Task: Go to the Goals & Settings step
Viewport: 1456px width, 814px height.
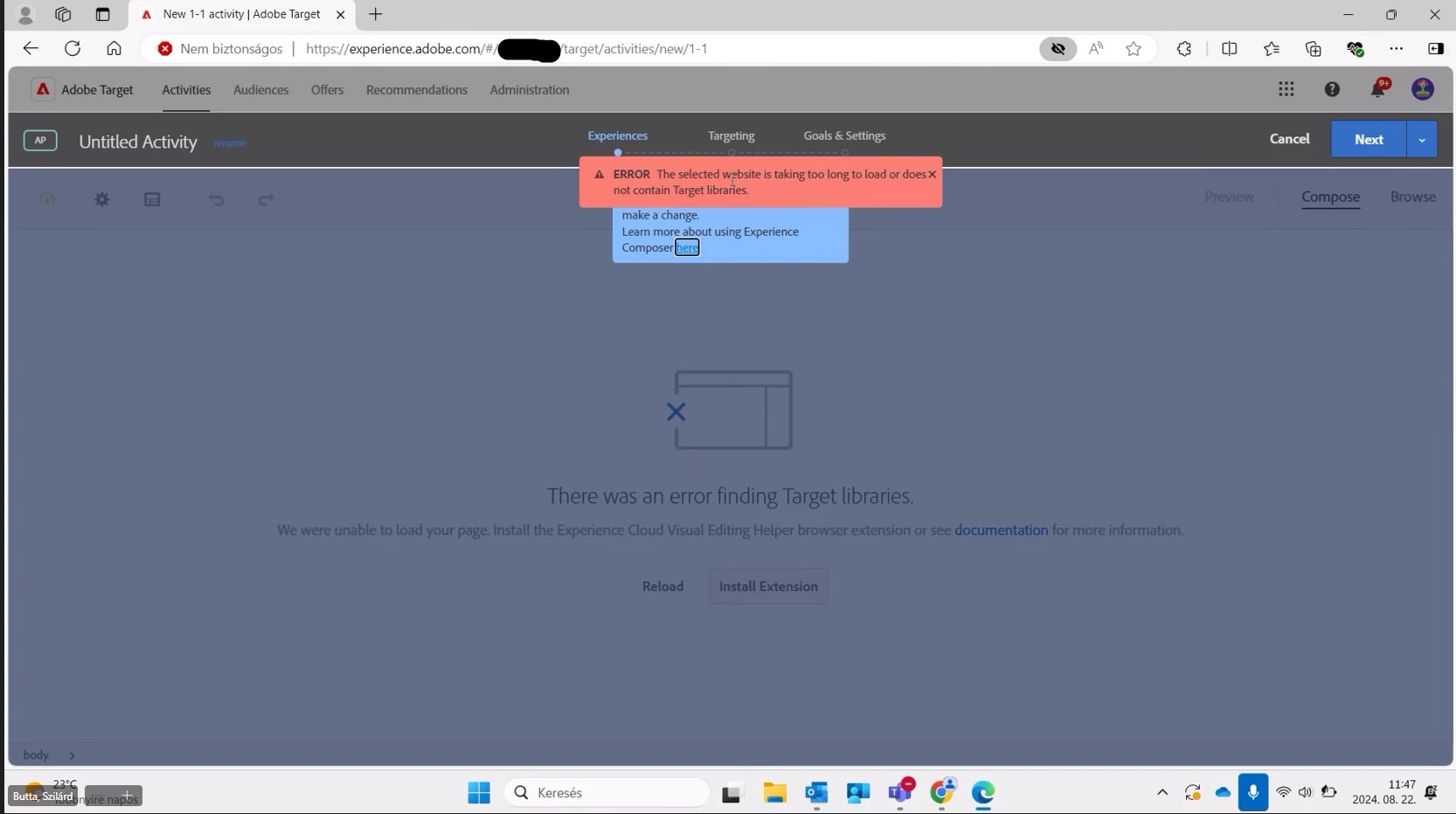Action: point(844,136)
